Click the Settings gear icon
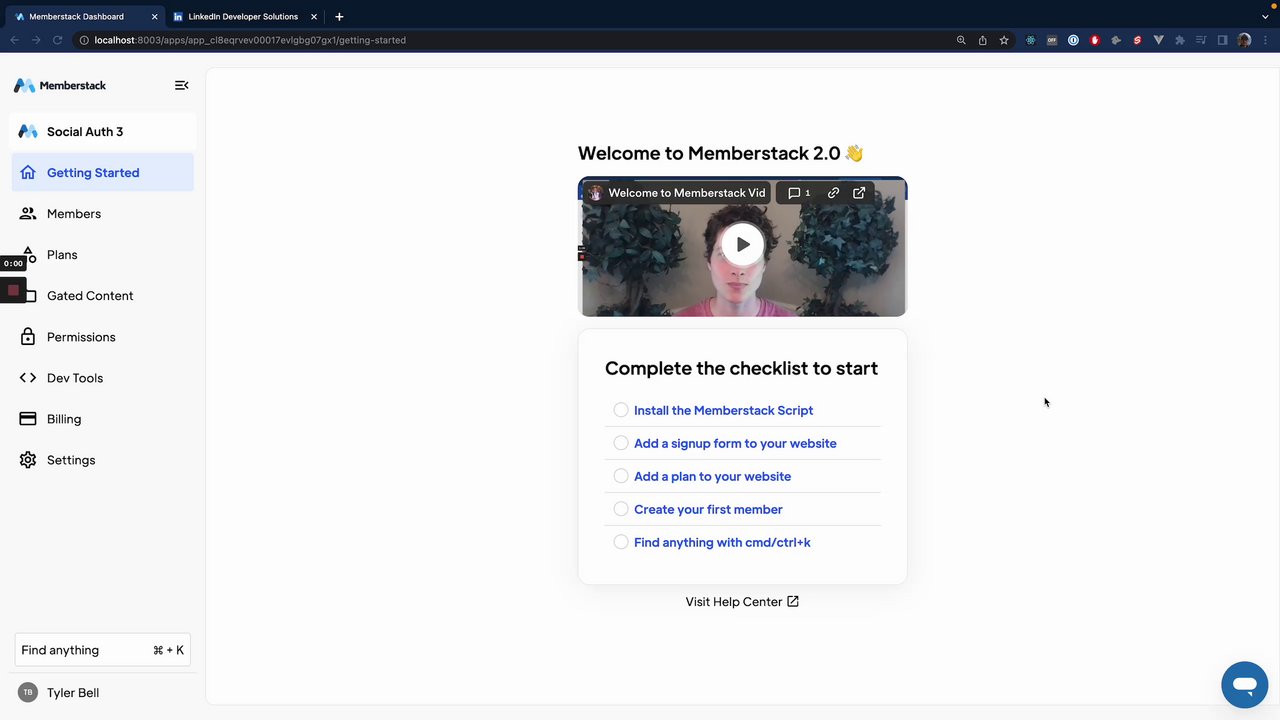Image resolution: width=1280 pixels, height=720 pixels. coord(28,460)
